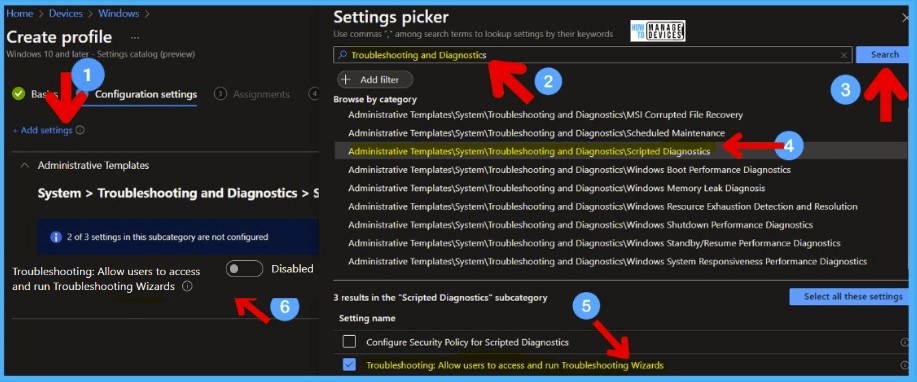
Task: Select Windows Shutdown Performance Diagnostics category
Action: click(580, 225)
